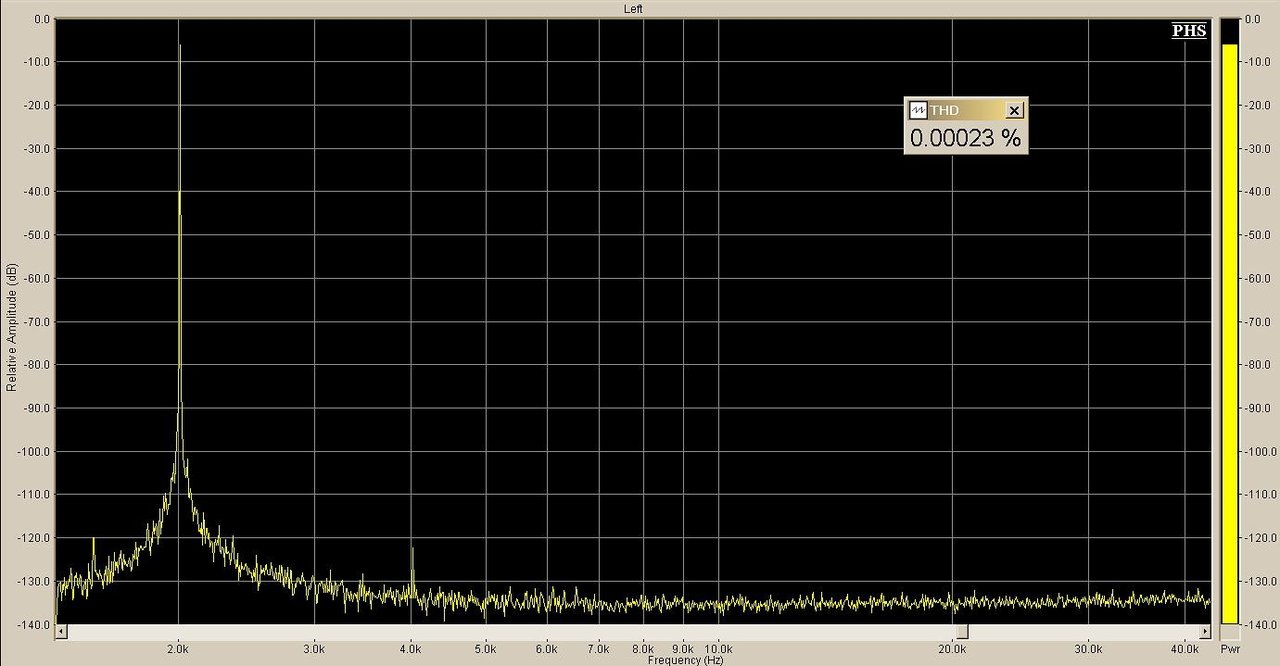Click the "0.0" label on the left amplitude axis

(42, 19)
